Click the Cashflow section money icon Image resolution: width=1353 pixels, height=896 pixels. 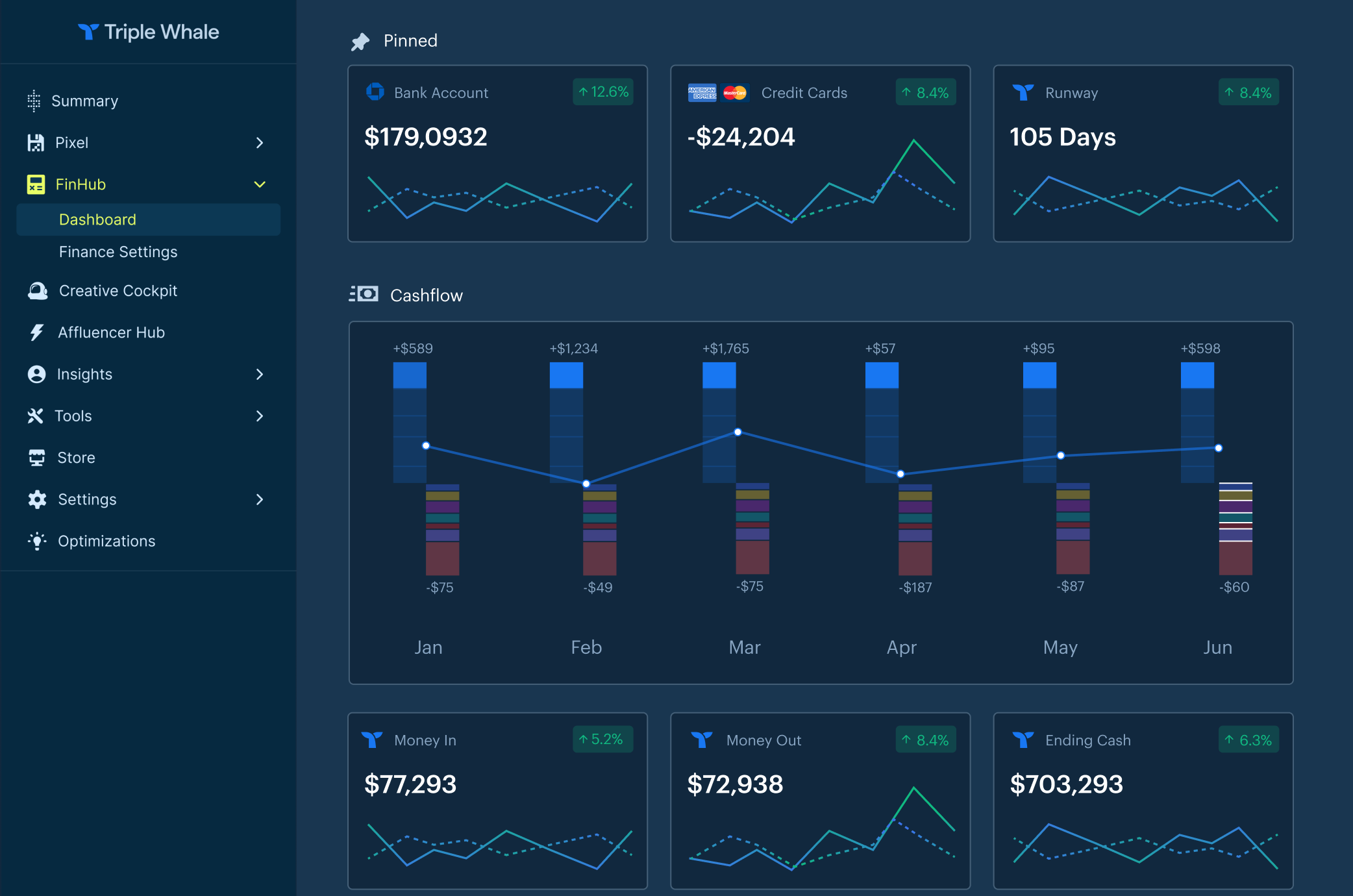point(364,294)
